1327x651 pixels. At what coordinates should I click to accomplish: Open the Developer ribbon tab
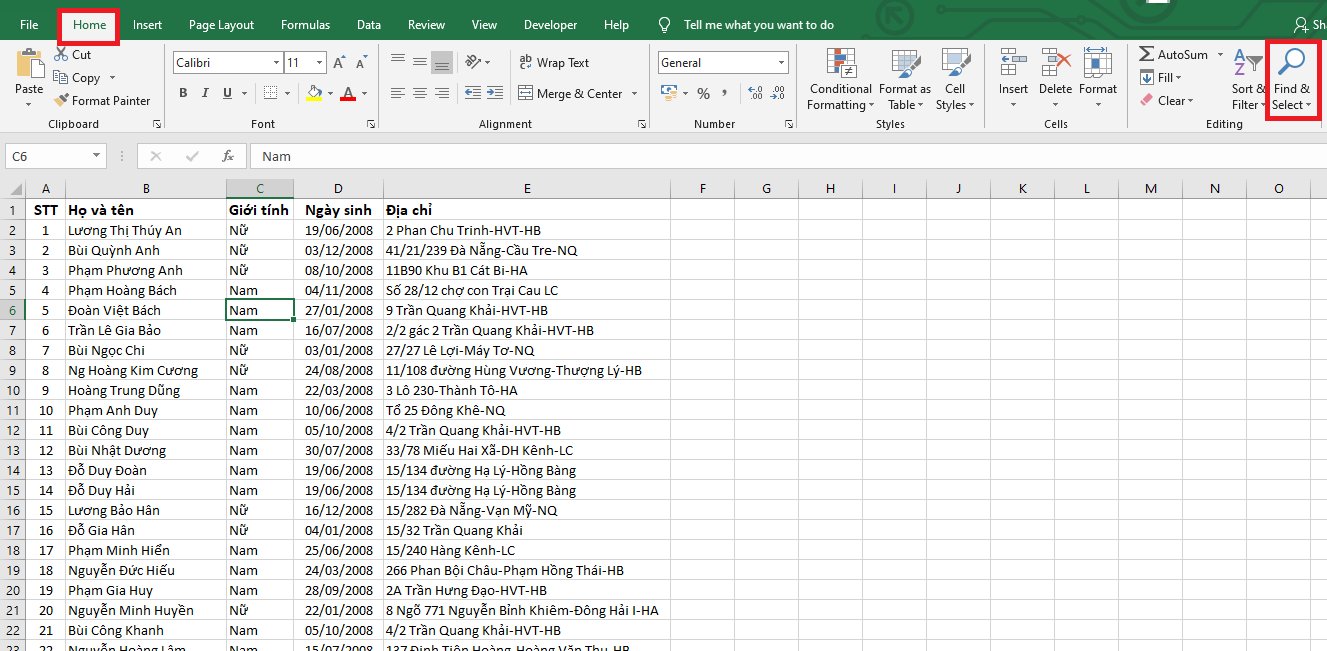(550, 24)
